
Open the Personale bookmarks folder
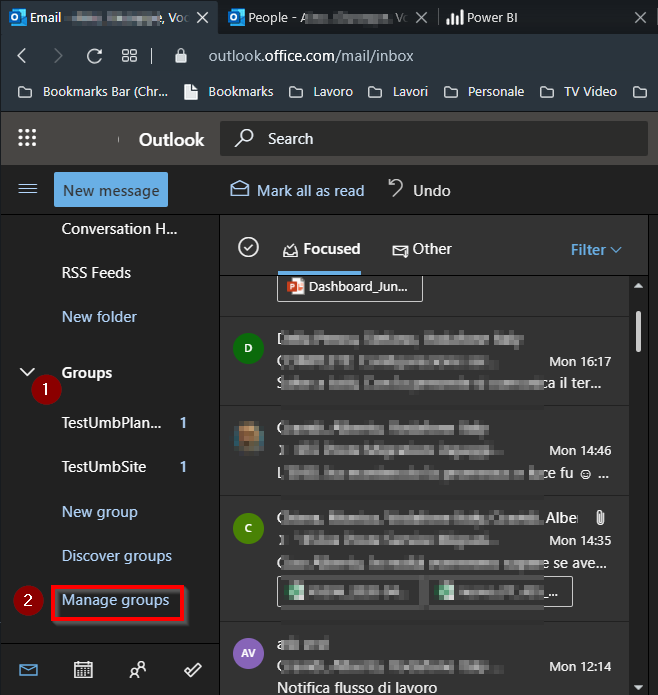pos(484,92)
